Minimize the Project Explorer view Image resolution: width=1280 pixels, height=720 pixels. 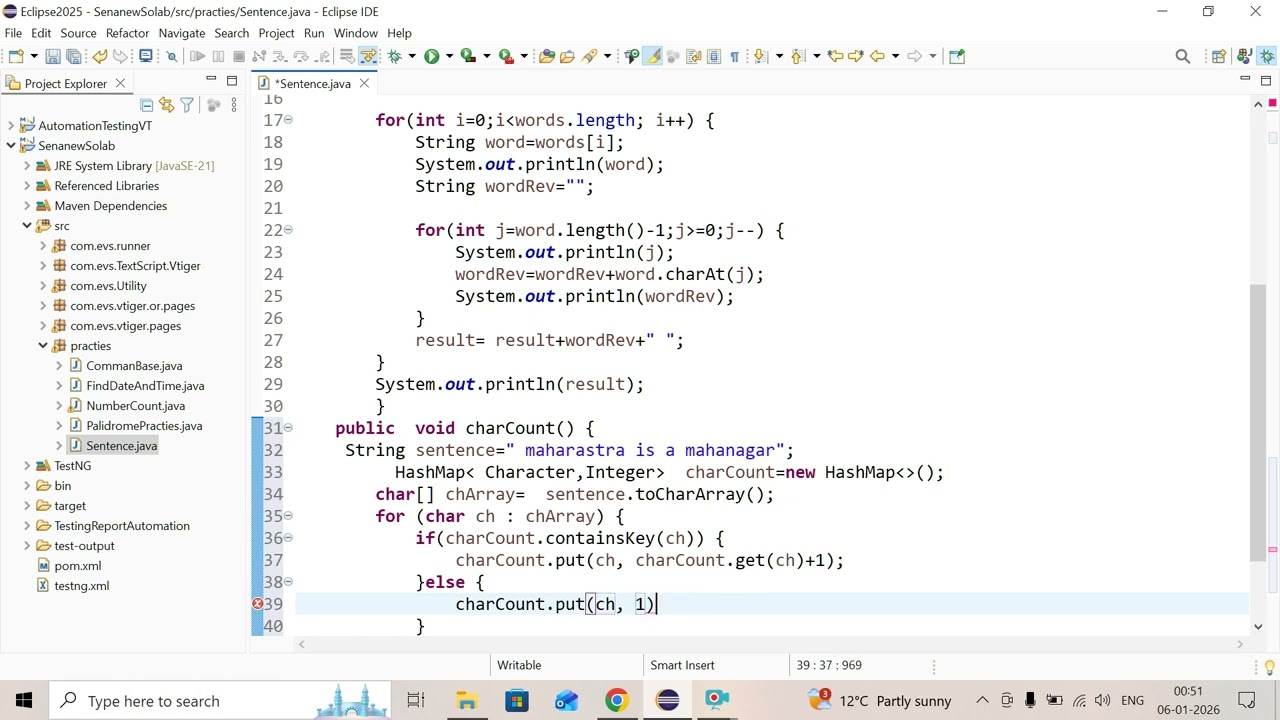(211, 80)
